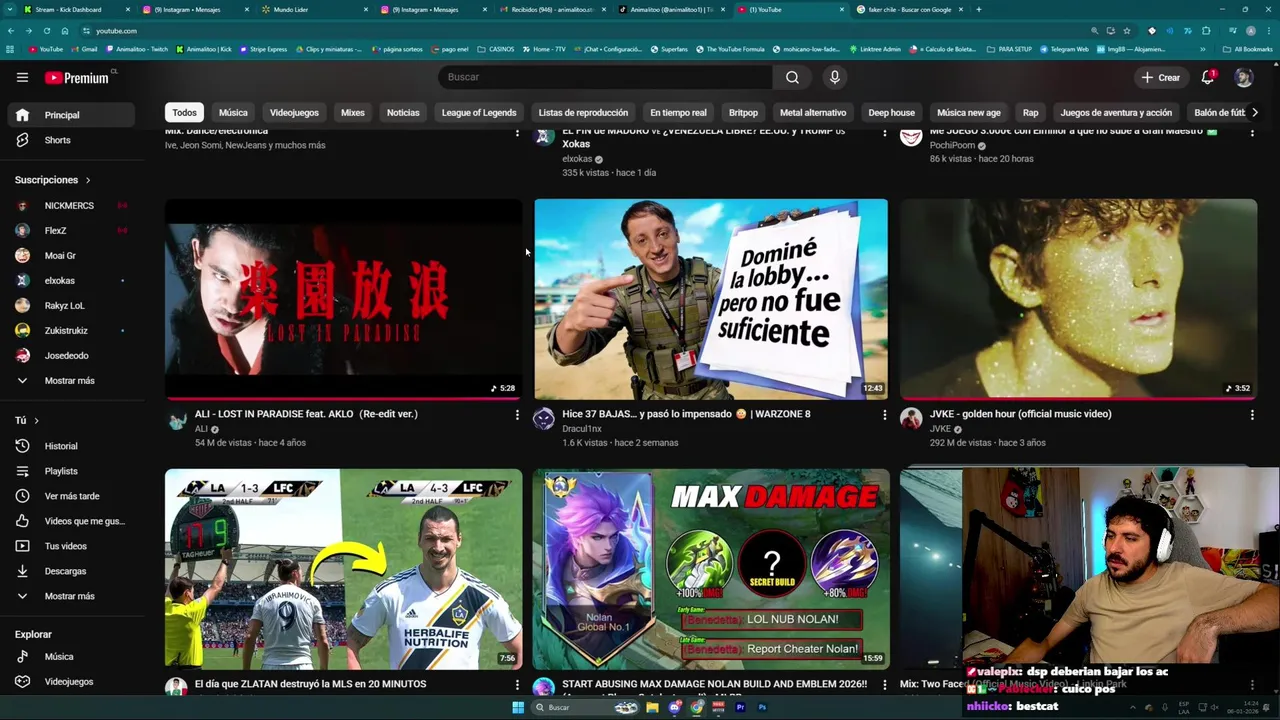Play the MAX DAMAGE Nolan thumbnail

711,569
